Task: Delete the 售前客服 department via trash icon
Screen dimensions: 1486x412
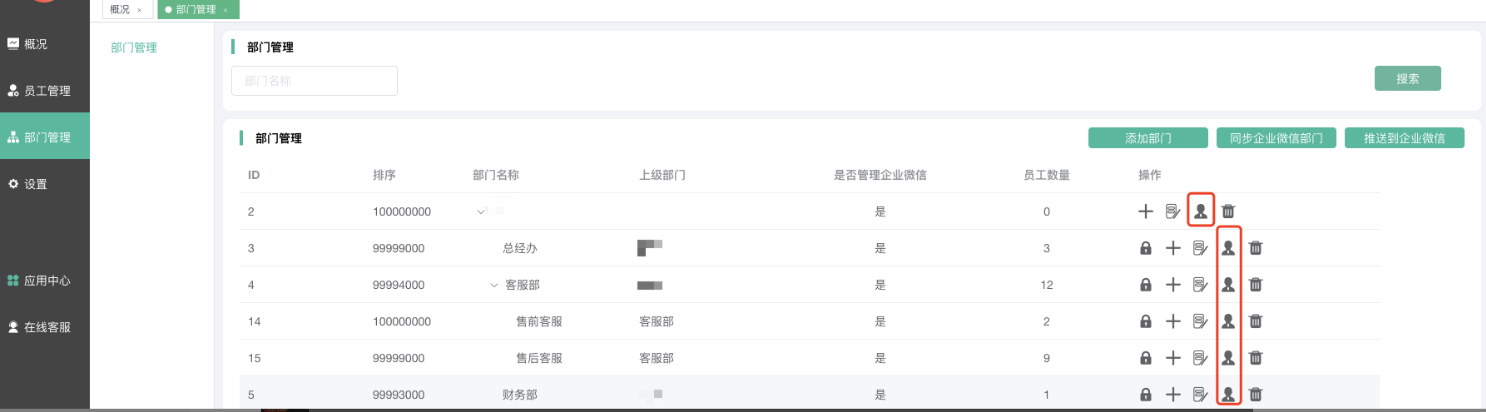Action: point(1256,321)
